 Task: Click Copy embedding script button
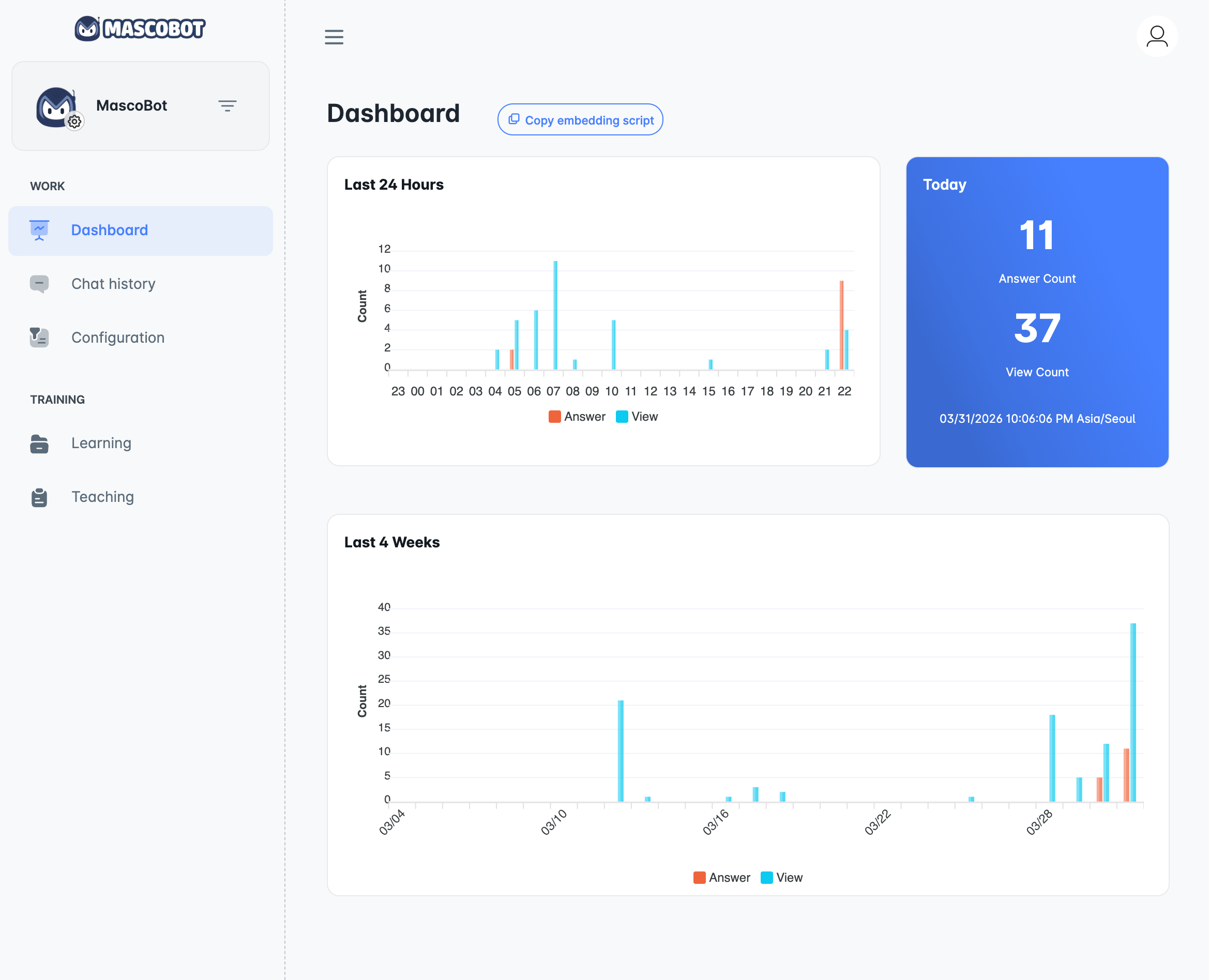tap(580, 120)
